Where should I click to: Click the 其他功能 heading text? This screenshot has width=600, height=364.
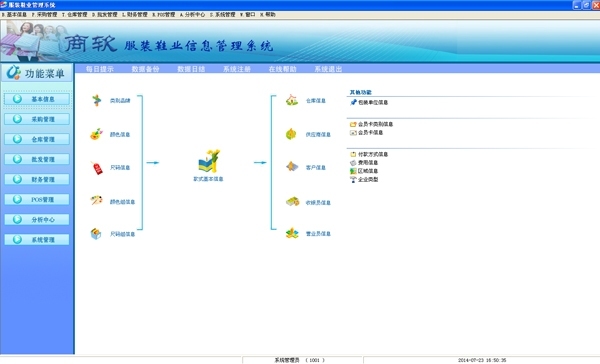click(360, 92)
